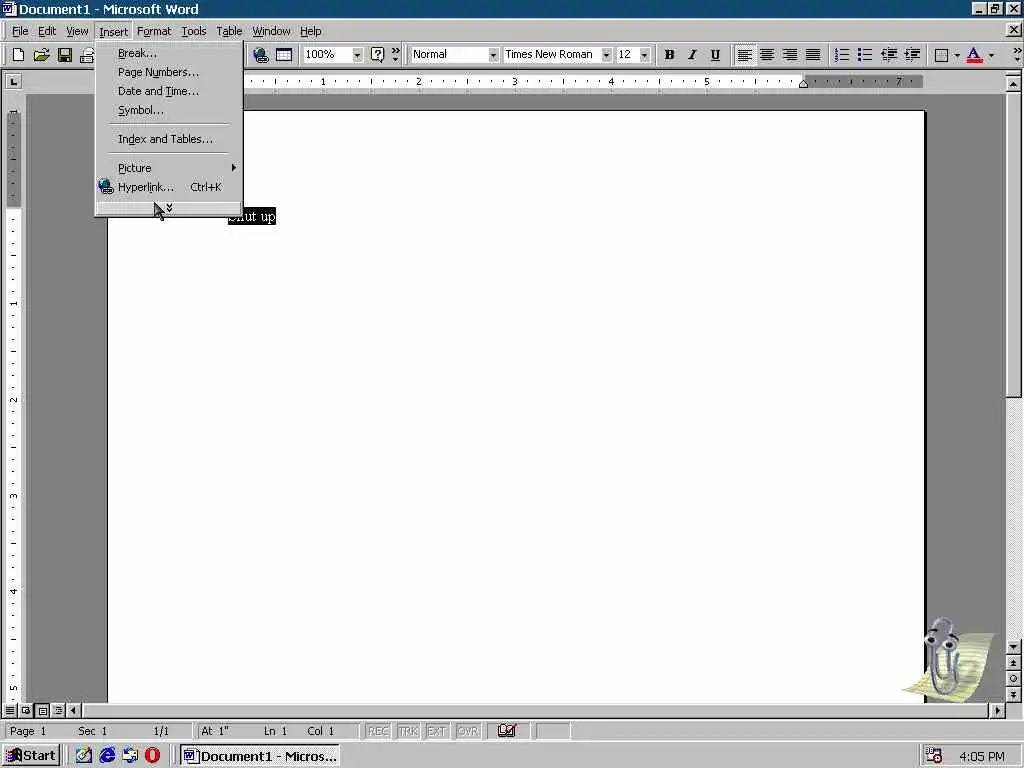Apply the red font color
Screen dimensions: 1024x768
pos(974,55)
